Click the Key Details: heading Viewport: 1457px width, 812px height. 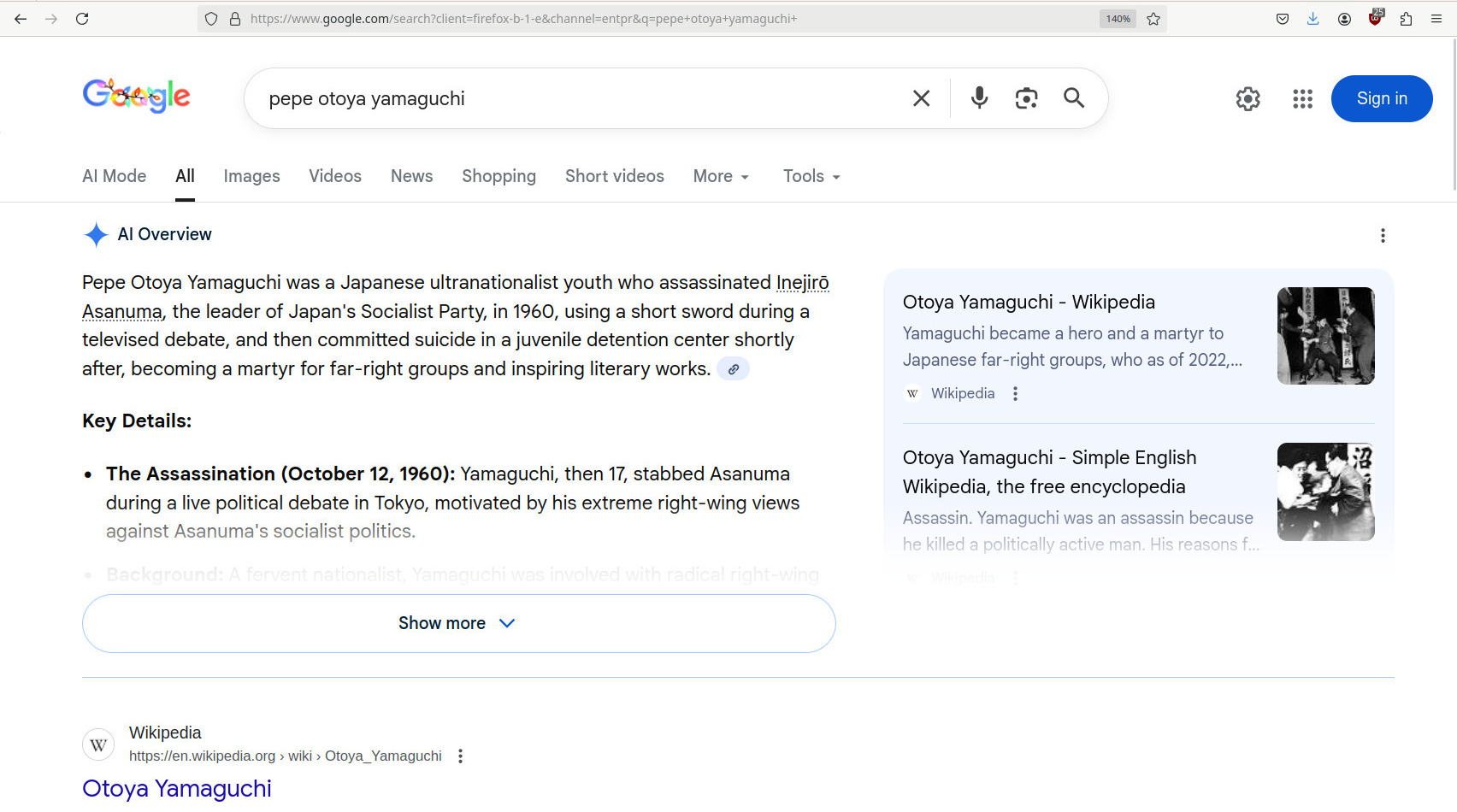click(137, 421)
